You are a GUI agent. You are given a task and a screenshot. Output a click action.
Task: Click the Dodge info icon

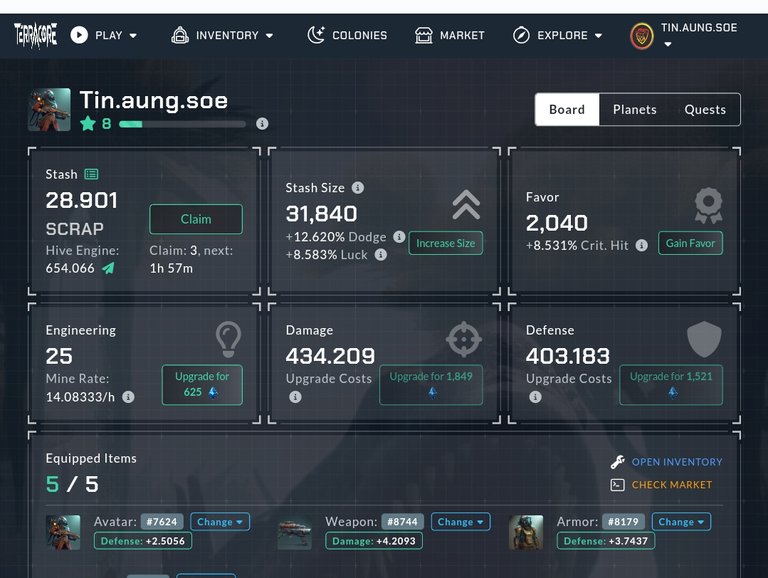pos(399,237)
